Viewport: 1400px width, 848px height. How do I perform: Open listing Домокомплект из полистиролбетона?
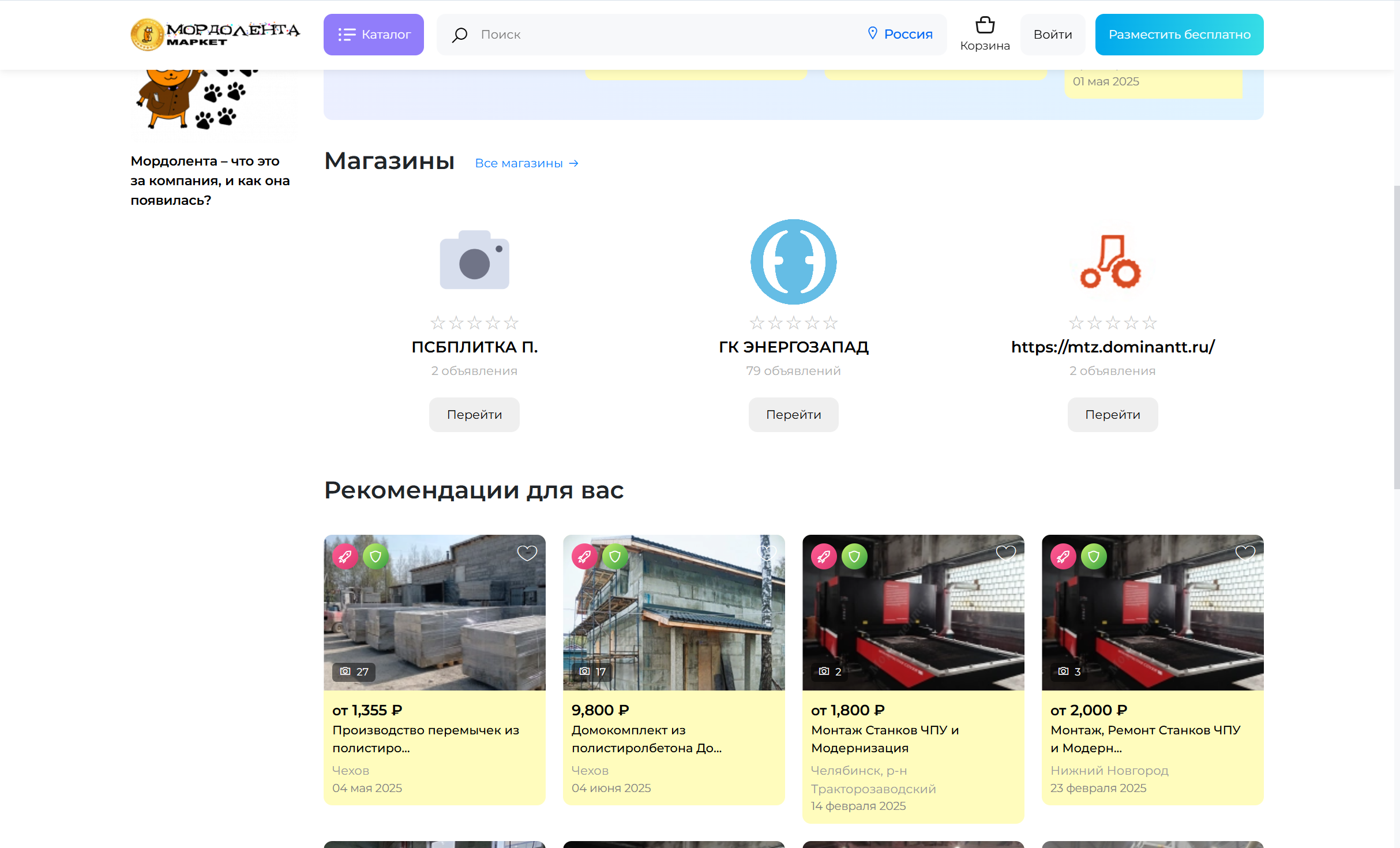(x=647, y=739)
